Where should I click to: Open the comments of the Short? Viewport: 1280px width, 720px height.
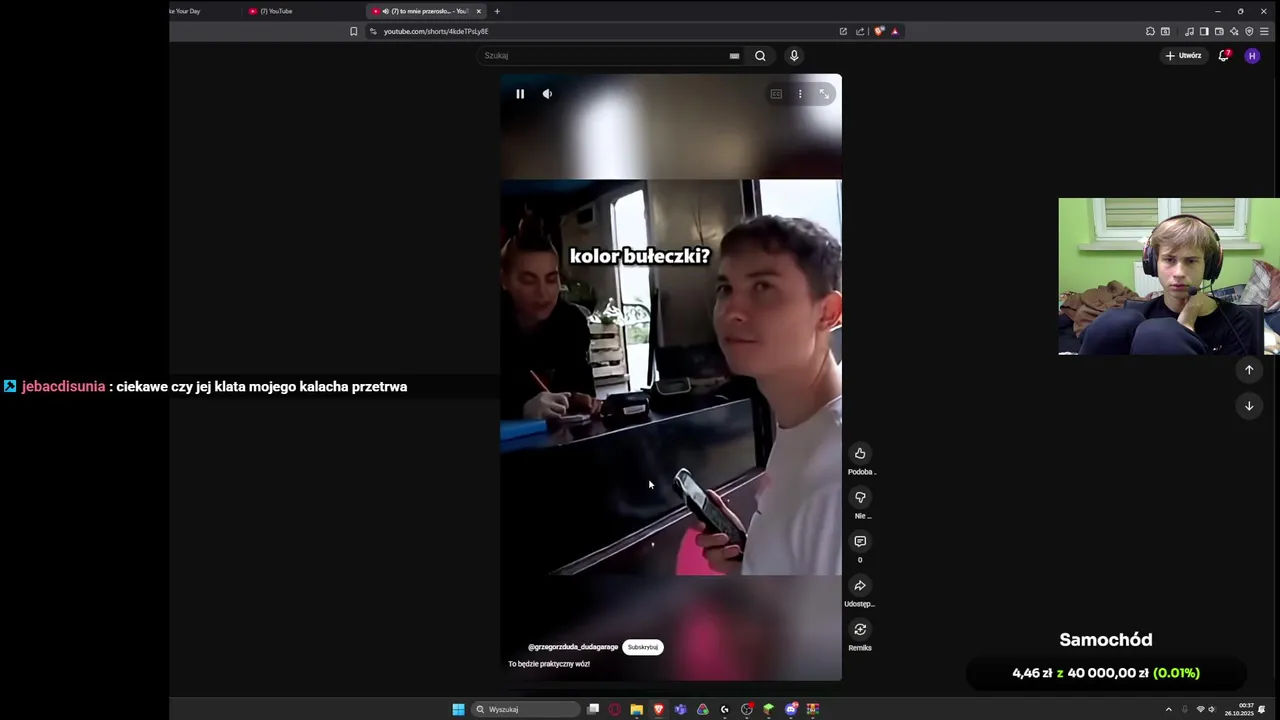(860, 542)
